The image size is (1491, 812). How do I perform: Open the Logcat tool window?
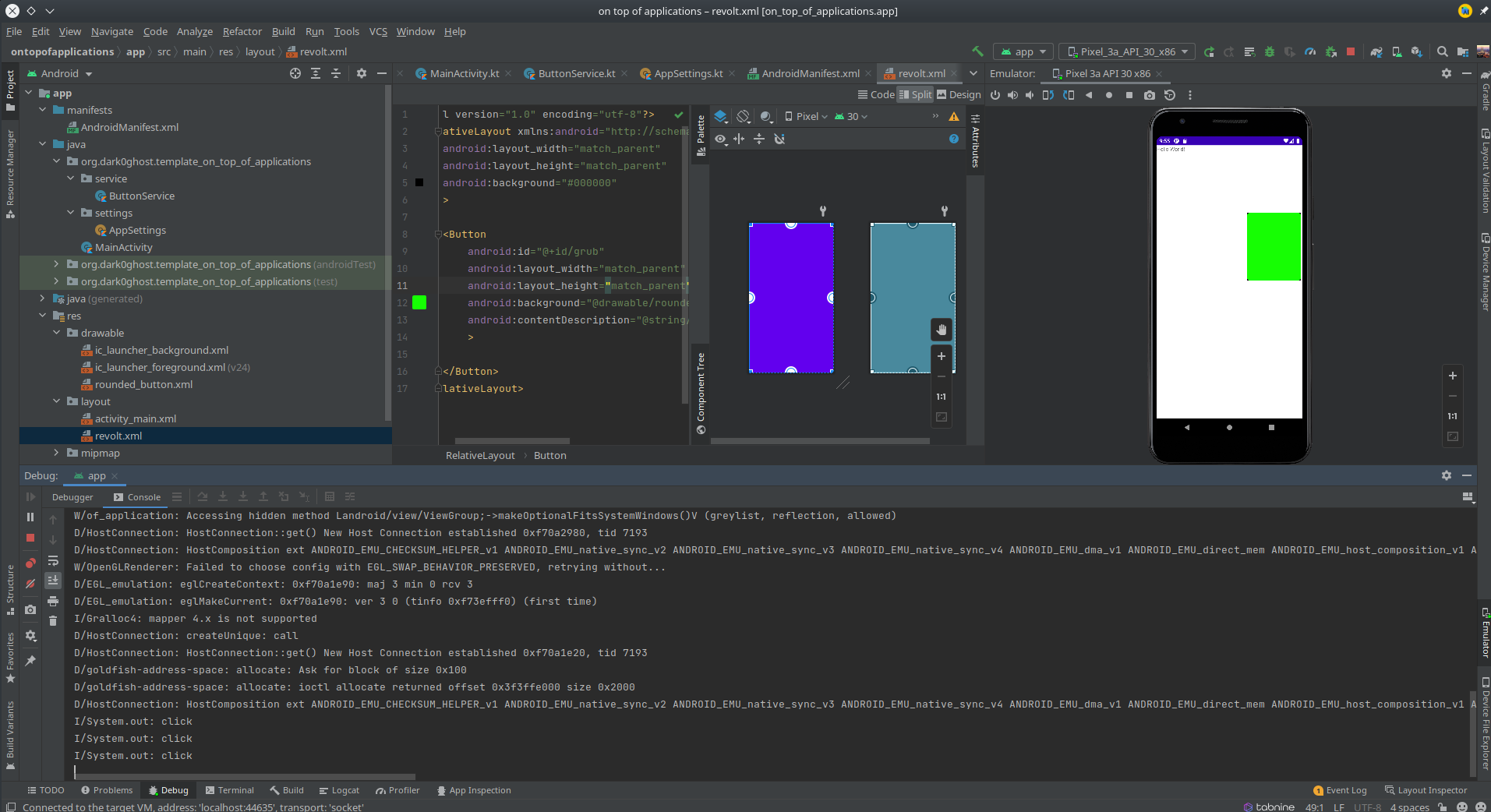coord(339,790)
